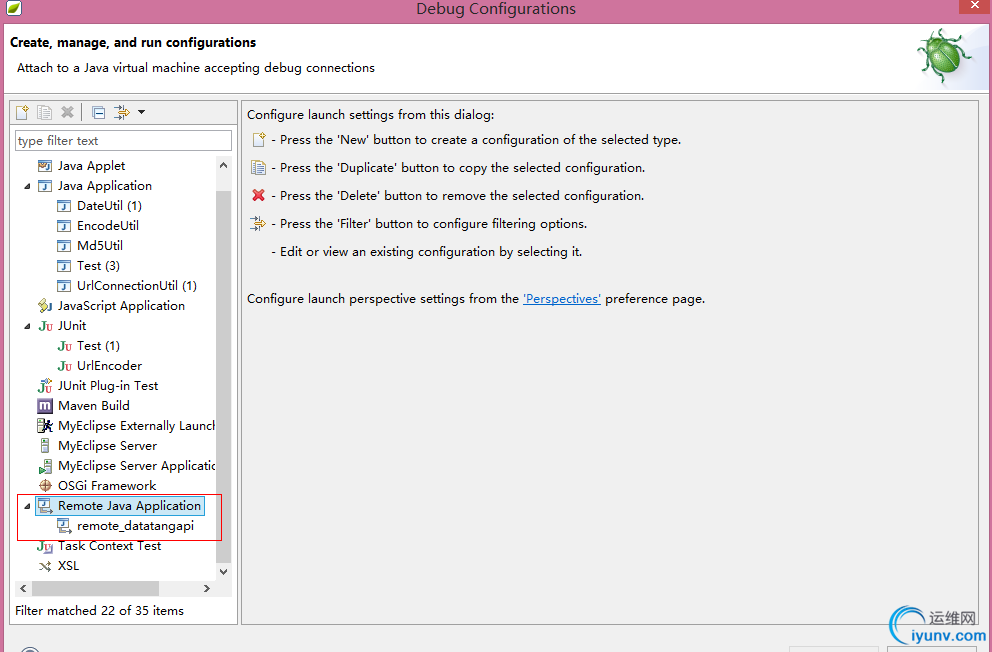Open the remote_datatangapi configuration

[135, 526]
